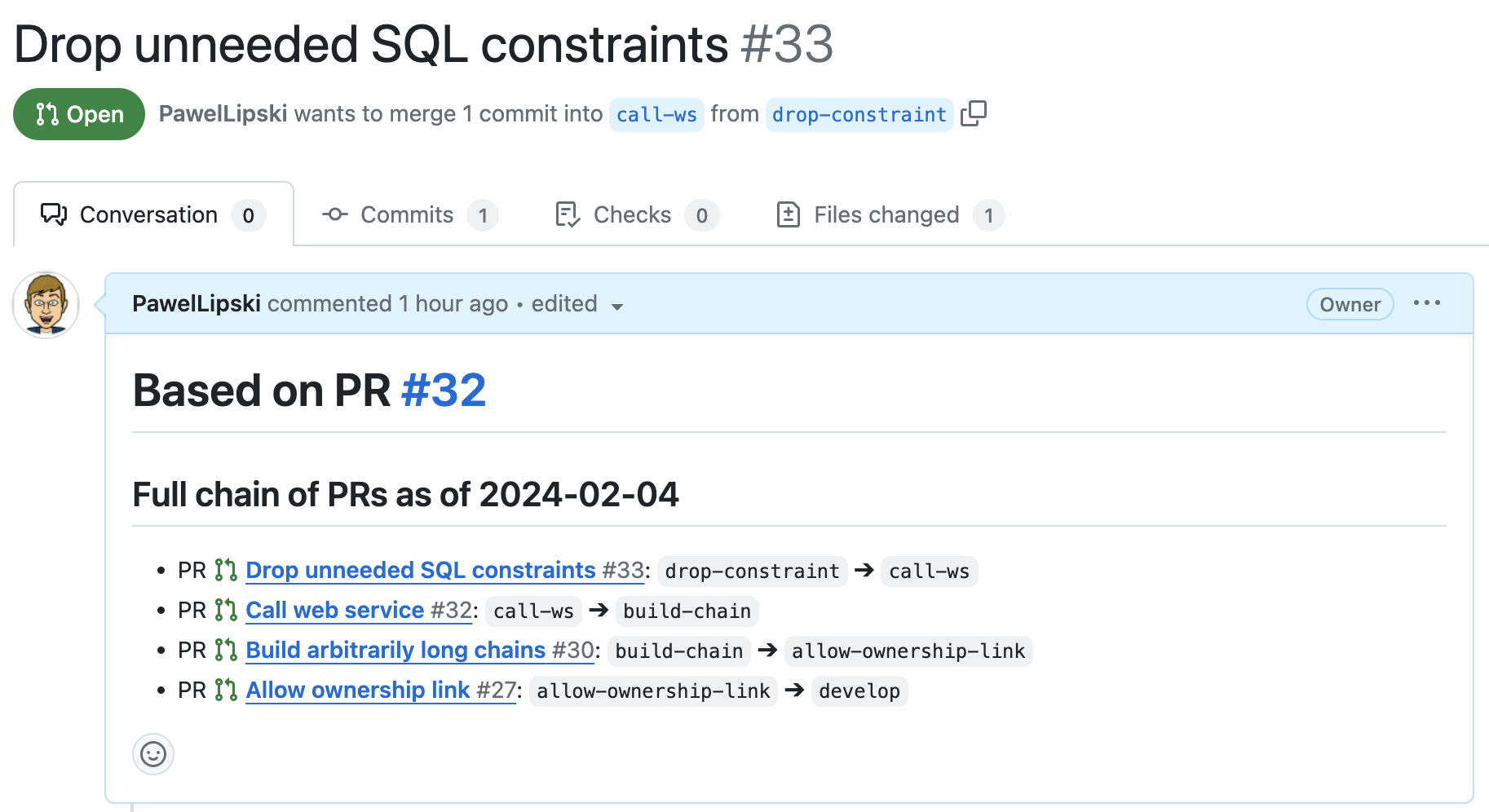
Task: Click 'build-chain' label in row #32
Action: click(687, 611)
